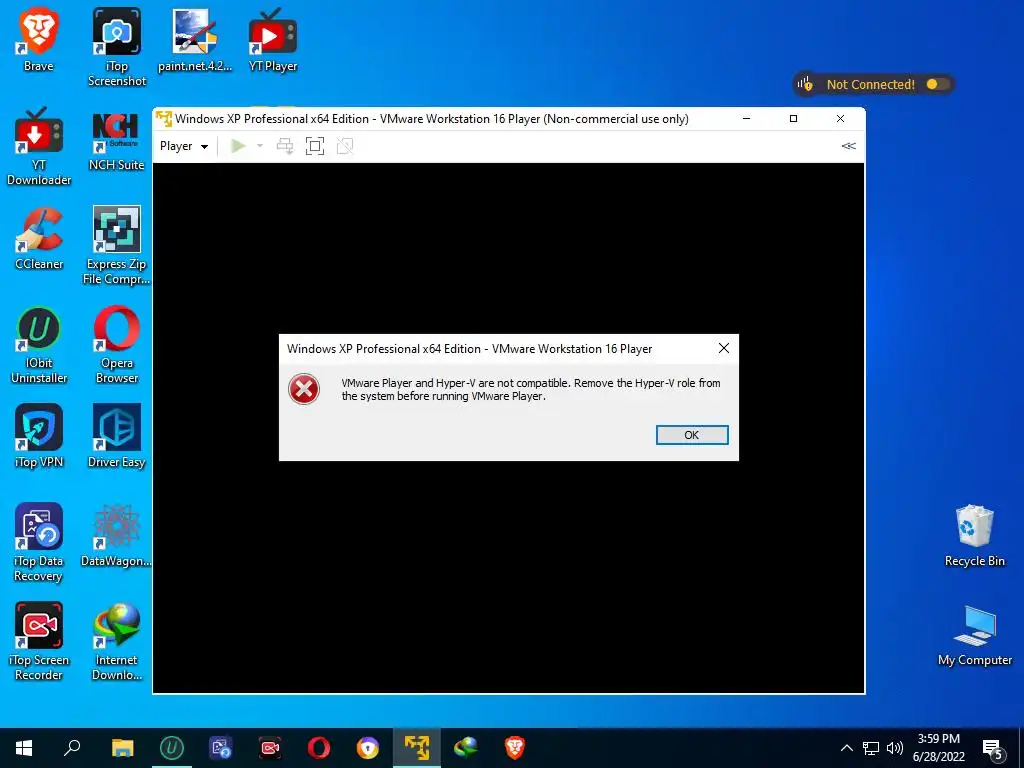1024x768 pixels.
Task: Collapse the VMware toolbar with double chevron
Action: [848, 146]
